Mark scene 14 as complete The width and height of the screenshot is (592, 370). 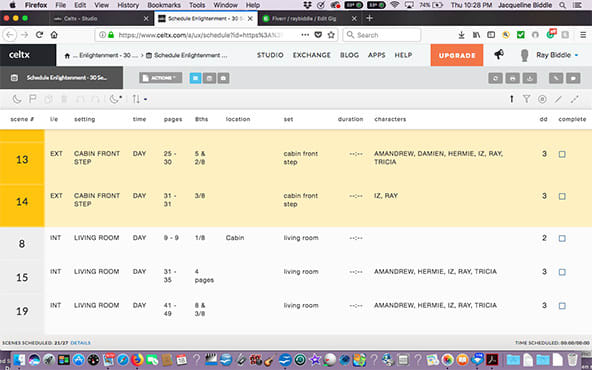(562, 196)
